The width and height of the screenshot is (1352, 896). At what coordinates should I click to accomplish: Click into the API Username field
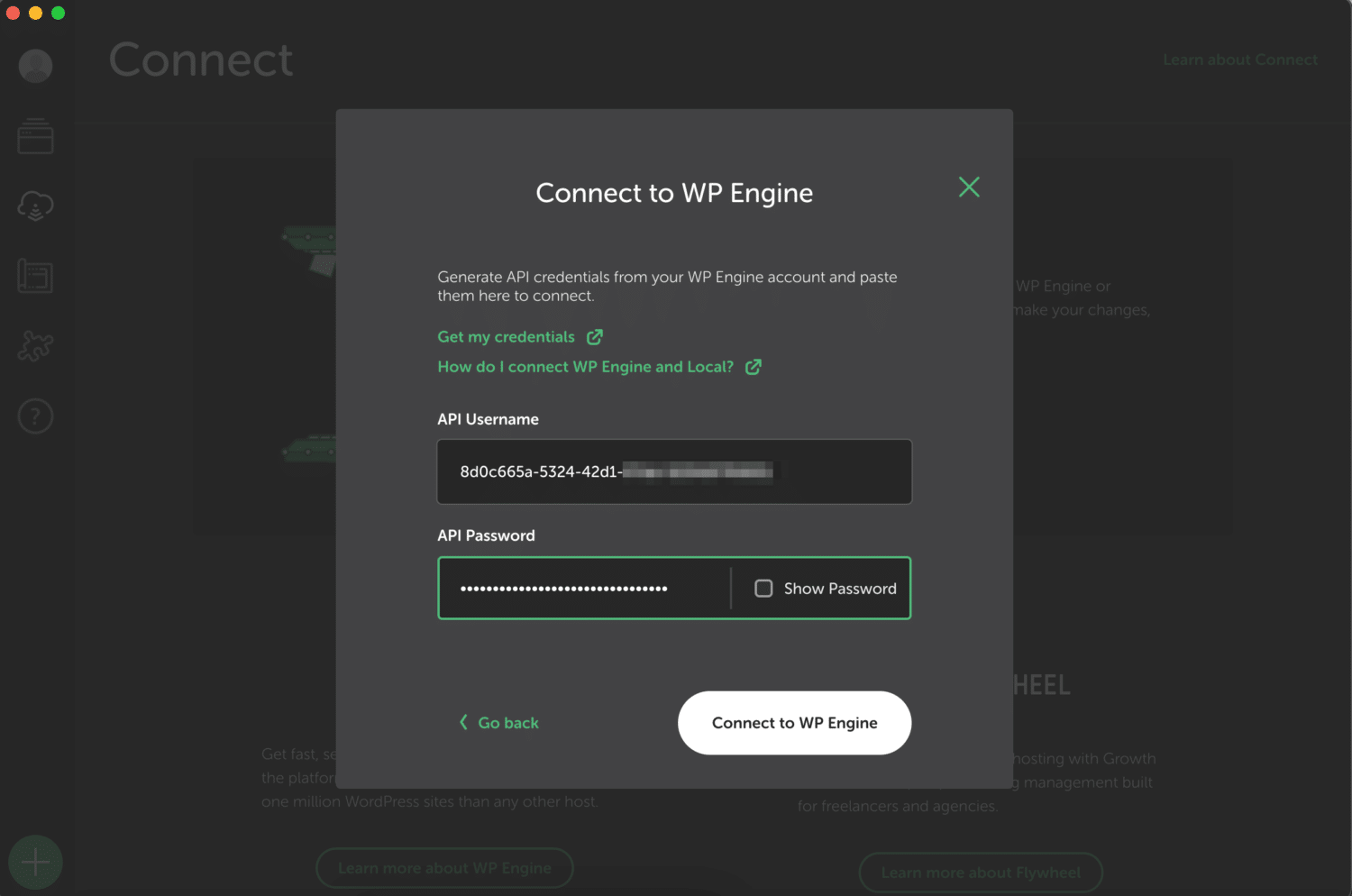[x=674, y=471]
